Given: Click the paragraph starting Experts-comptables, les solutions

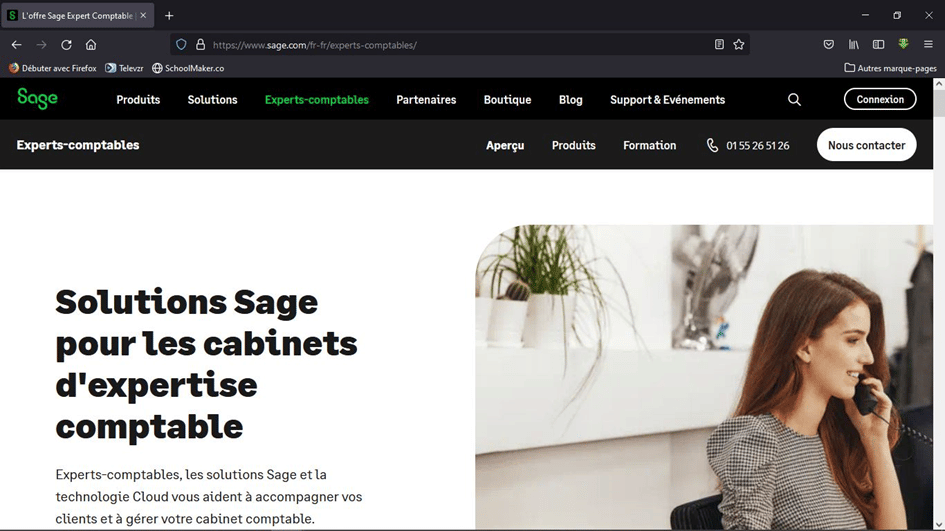Looking at the screenshot, I should click(209, 496).
